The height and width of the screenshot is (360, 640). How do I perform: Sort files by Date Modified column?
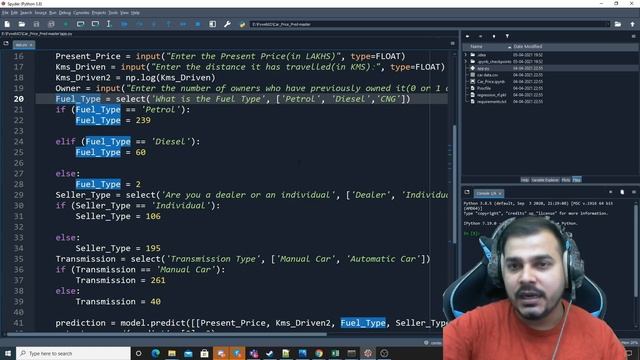[x=528, y=47]
